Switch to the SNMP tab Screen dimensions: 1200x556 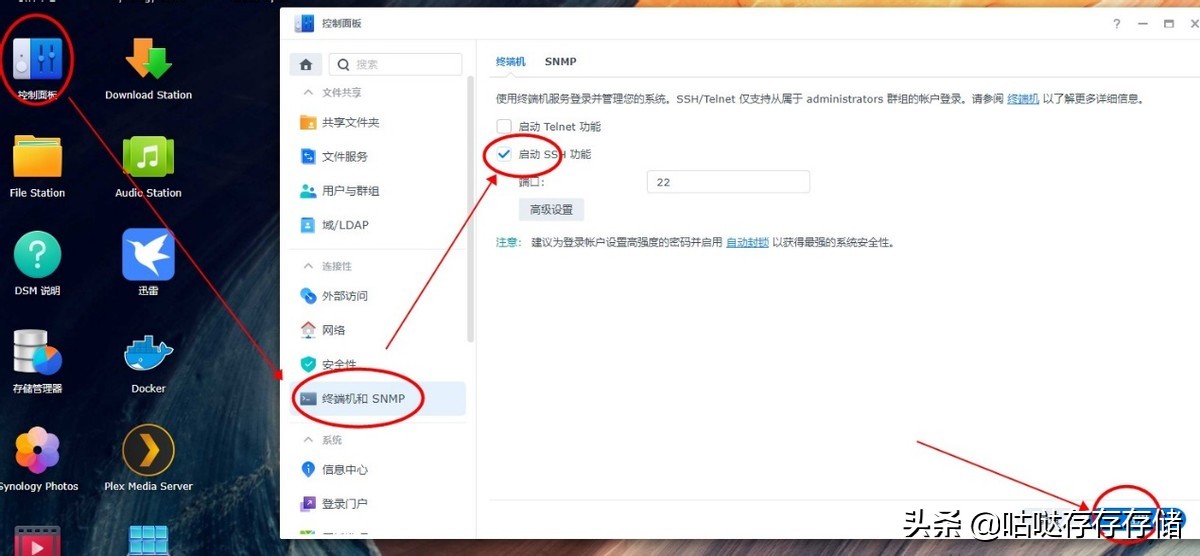(561, 62)
